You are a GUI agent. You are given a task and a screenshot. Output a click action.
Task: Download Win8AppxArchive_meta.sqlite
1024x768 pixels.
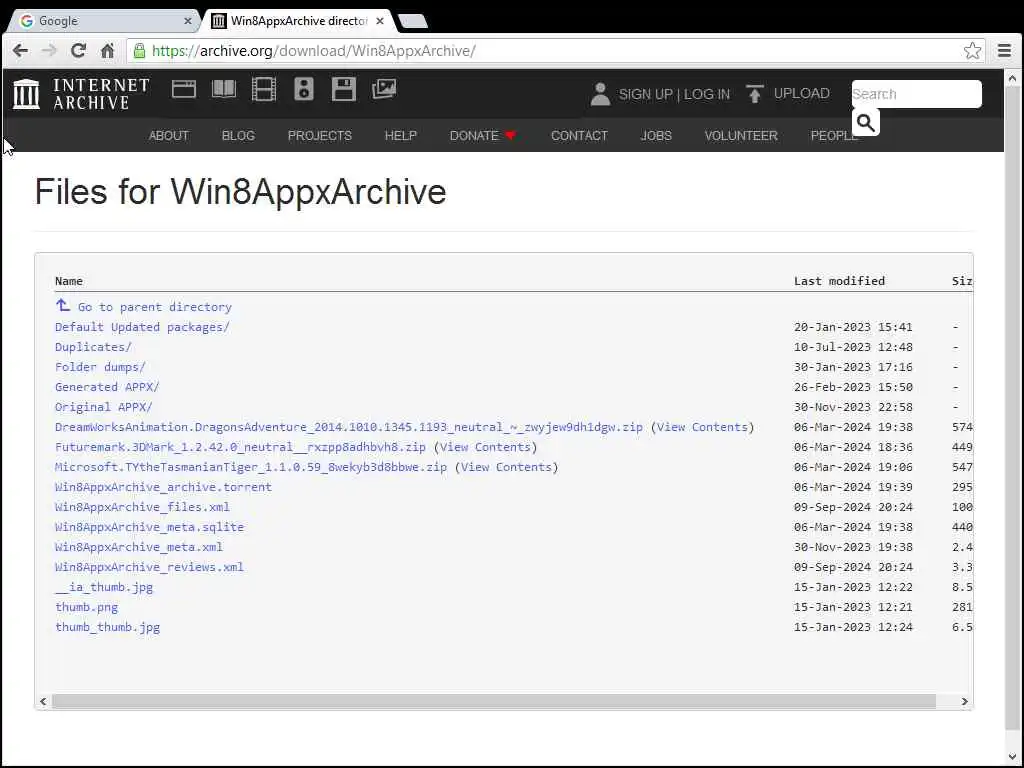click(150, 527)
